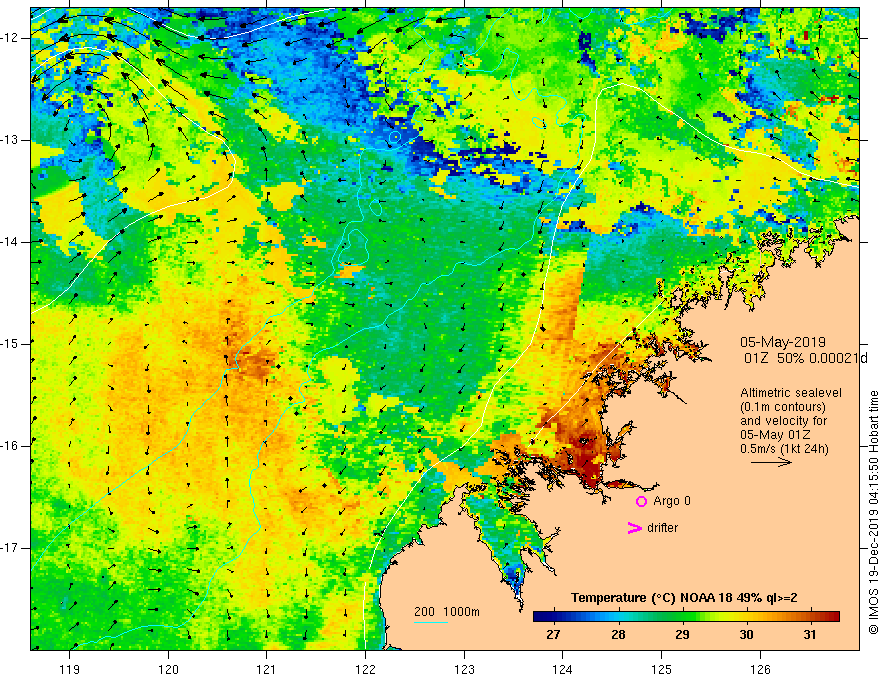Click the latitude -12 axis label
The image size is (880, 680).
tap(10, 38)
